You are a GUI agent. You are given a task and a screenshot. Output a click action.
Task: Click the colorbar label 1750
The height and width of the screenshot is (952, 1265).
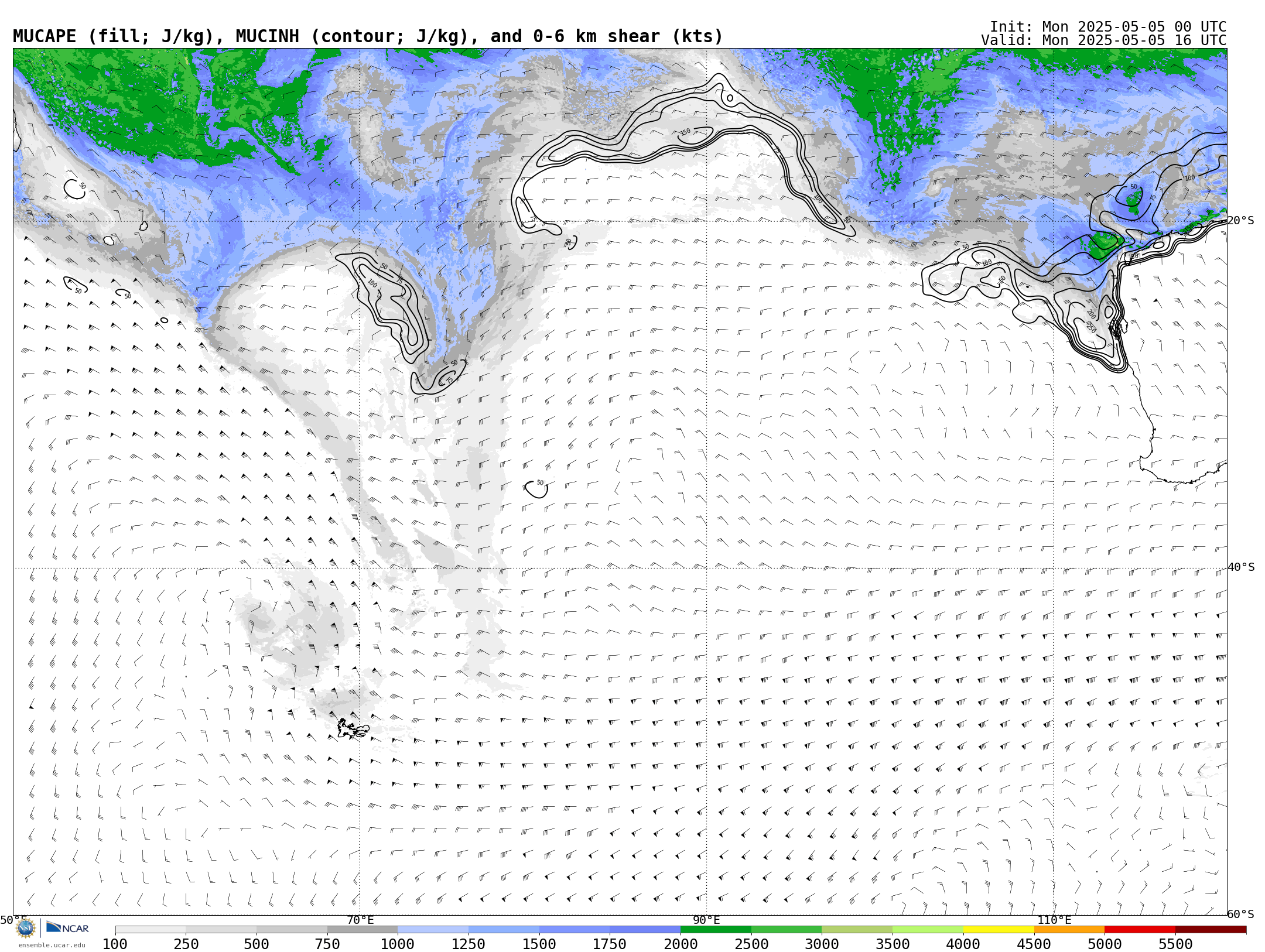(610, 944)
